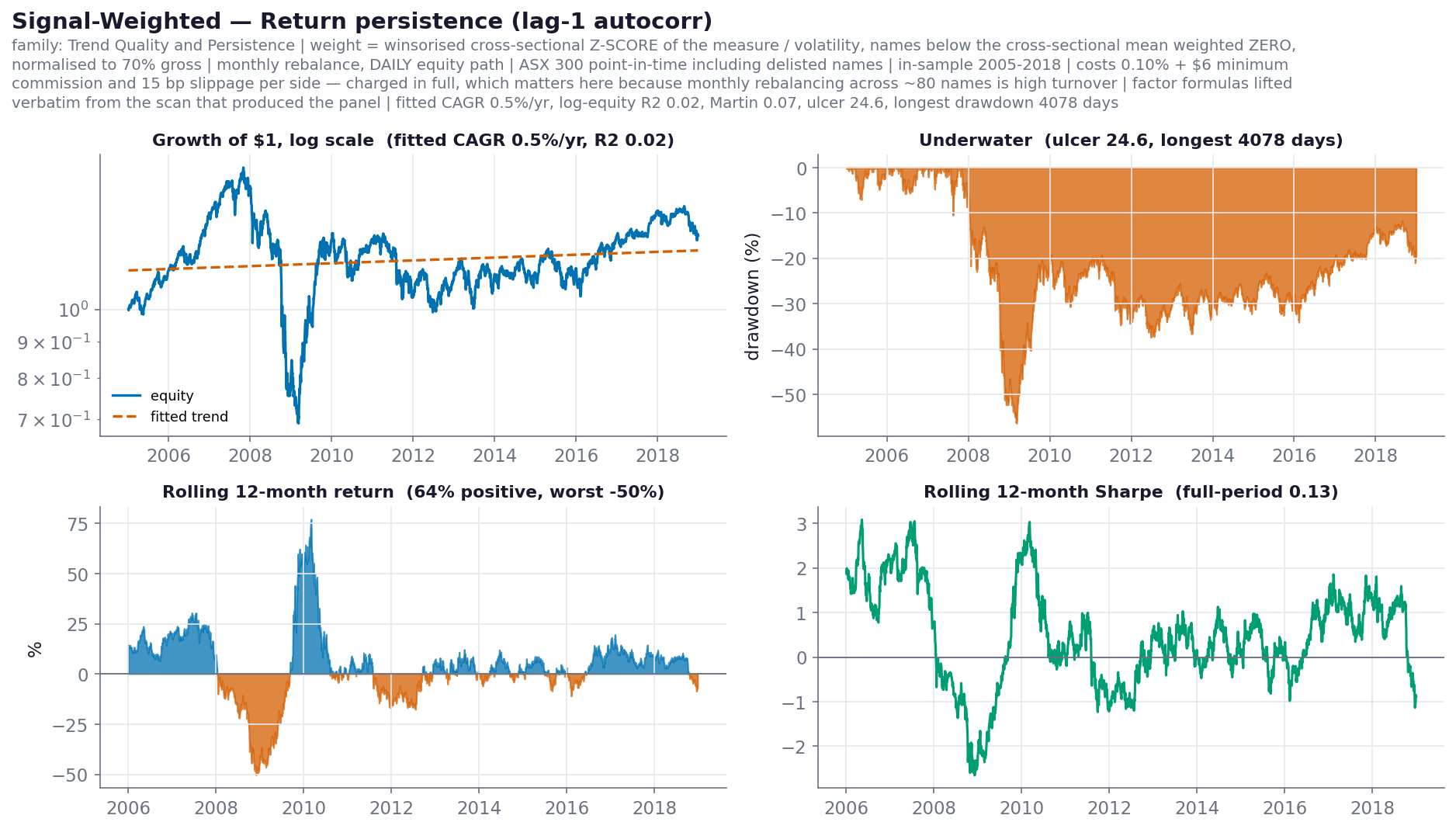Image resolution: width=1456 pixels, height=829 pixels.
Task: Click the 2010 x-tick on the Rolling return chart
Action: [303, 808]
